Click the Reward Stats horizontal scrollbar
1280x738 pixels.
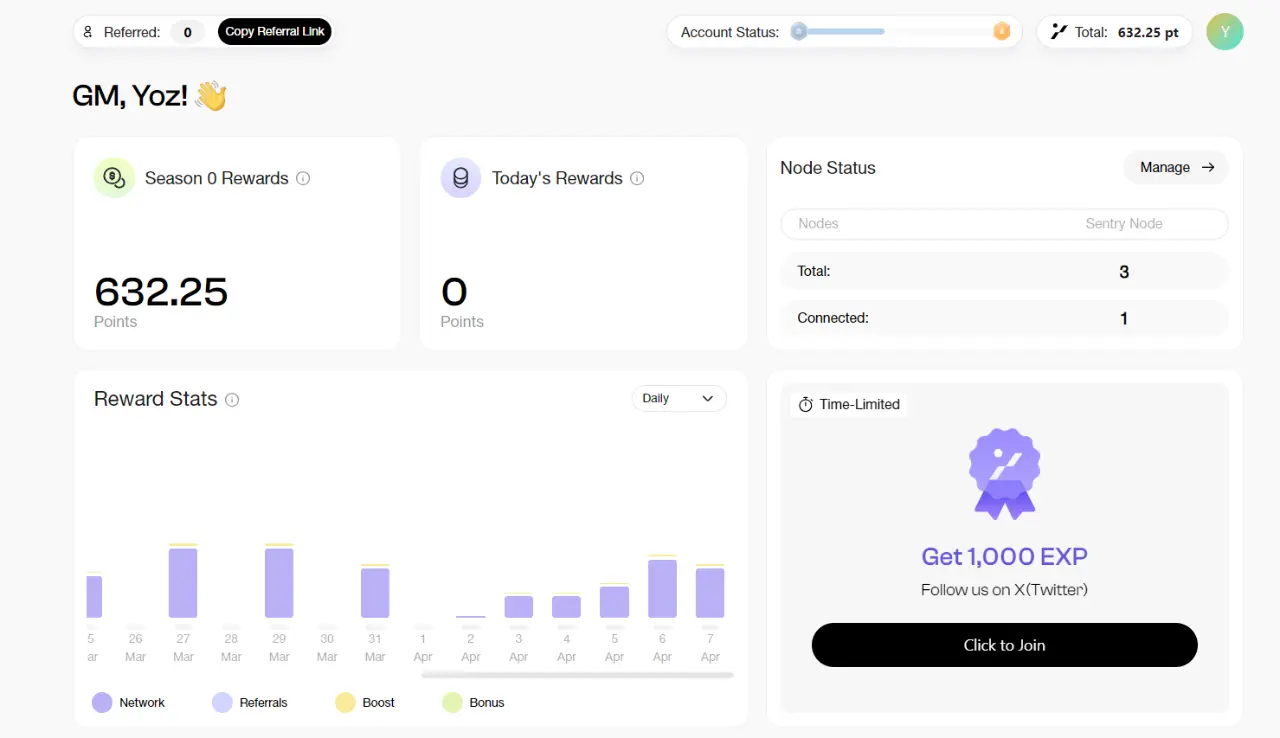[578, 675]
